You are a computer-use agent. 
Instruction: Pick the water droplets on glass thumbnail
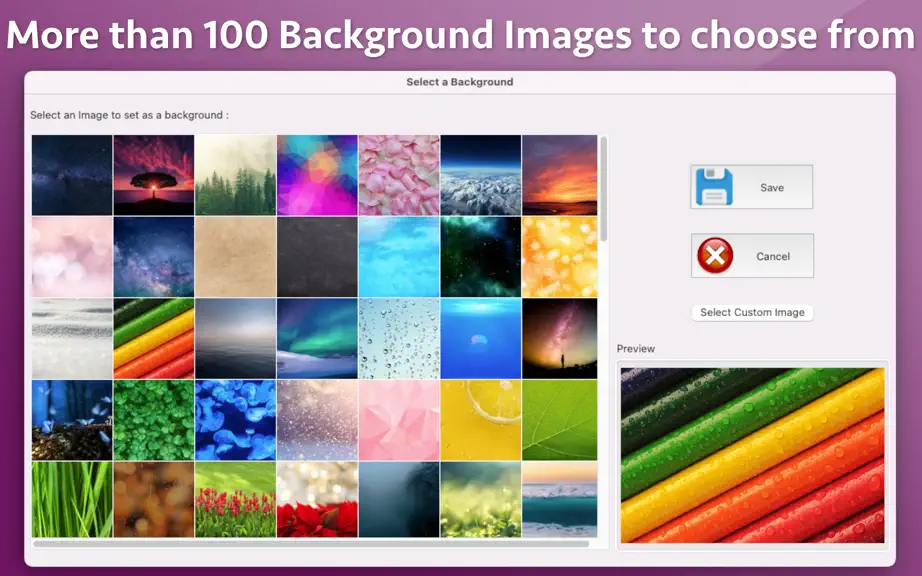tap(399, 339)
